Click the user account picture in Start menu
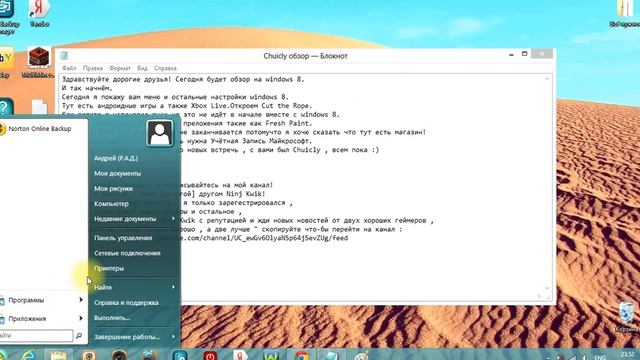This screenshot has width=640, height=360. tap(160, 133)
